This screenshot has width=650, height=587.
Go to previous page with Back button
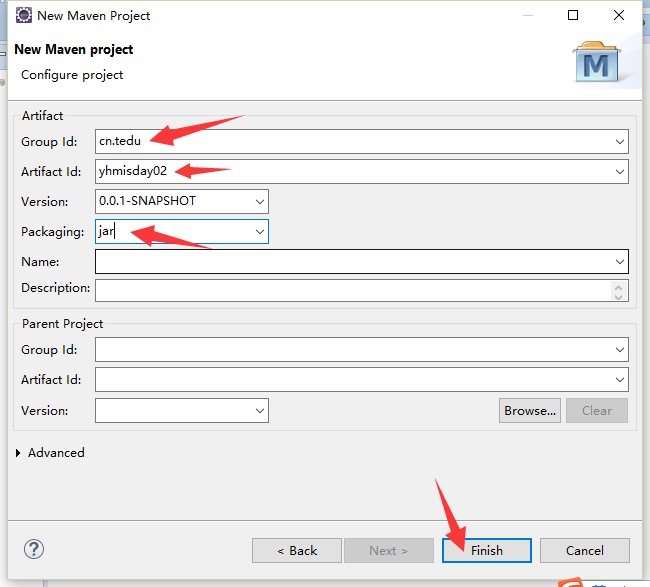click(297, 551)
